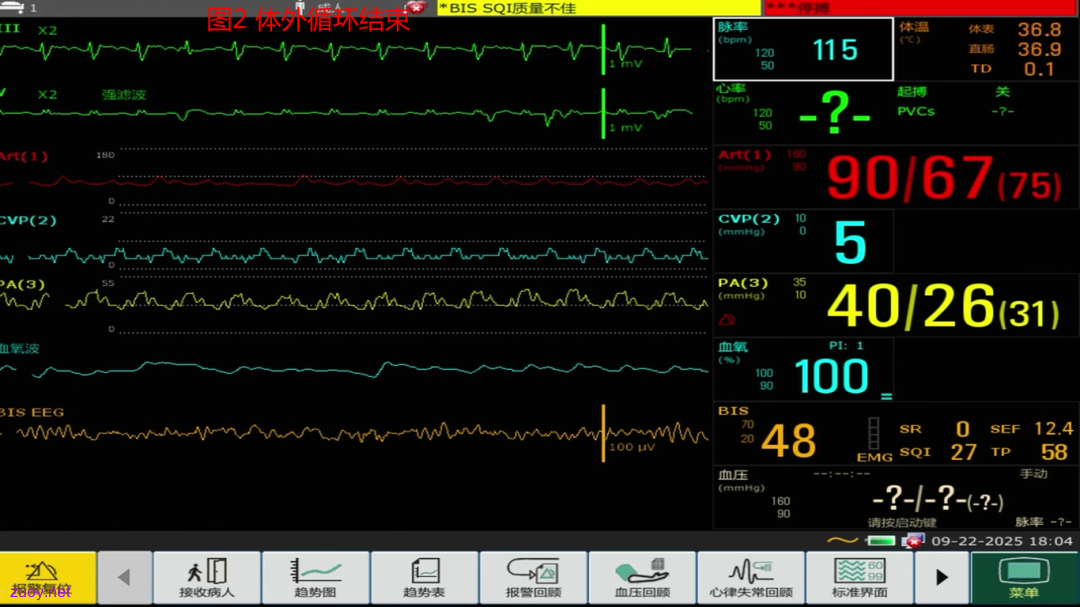This screenshot has height=607, width=1080.
Task: Select the Art(1) 90/67 pressure tile
Action: pyautogui.click(x=896, y=177)
